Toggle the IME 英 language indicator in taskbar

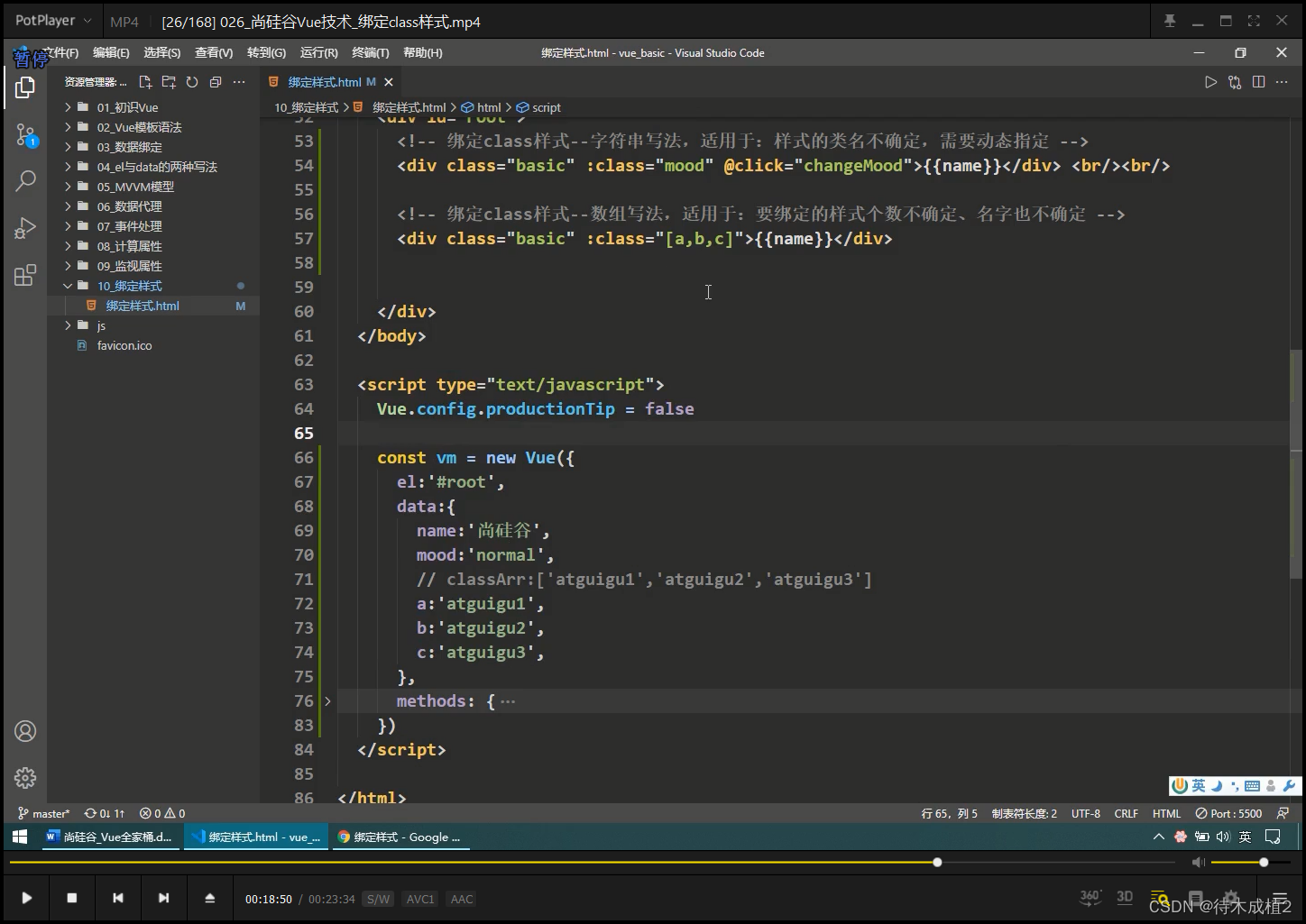click(x=1245, y=837)
